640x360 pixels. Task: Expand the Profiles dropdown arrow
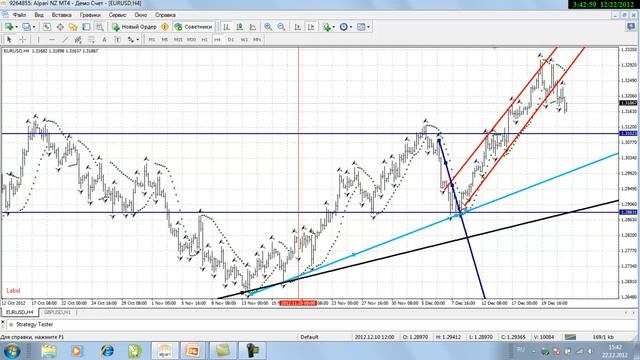click(34, 27)
